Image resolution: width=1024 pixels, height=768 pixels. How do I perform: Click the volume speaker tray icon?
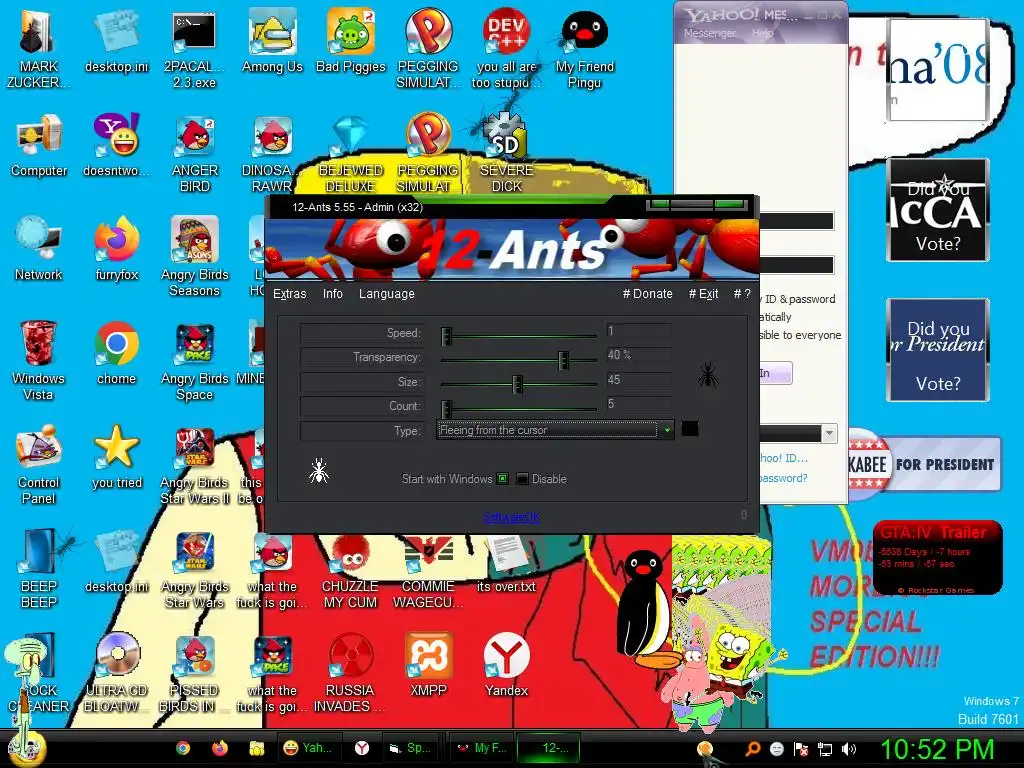(x=849, y=749)
